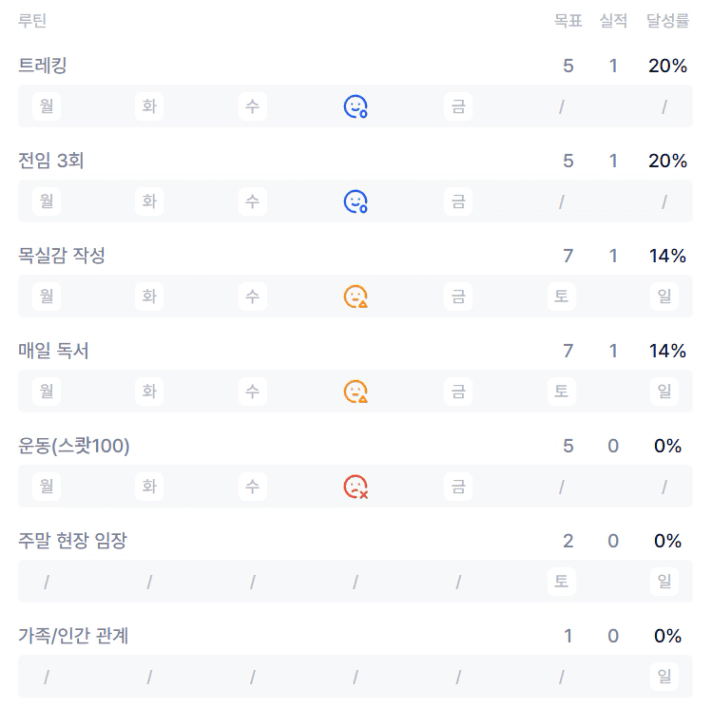Image resolution: width=712 pixels, height=708 pixels.
Task: Click the 달성률 column header
Action: pyautogui.click(x=667, y=20)
